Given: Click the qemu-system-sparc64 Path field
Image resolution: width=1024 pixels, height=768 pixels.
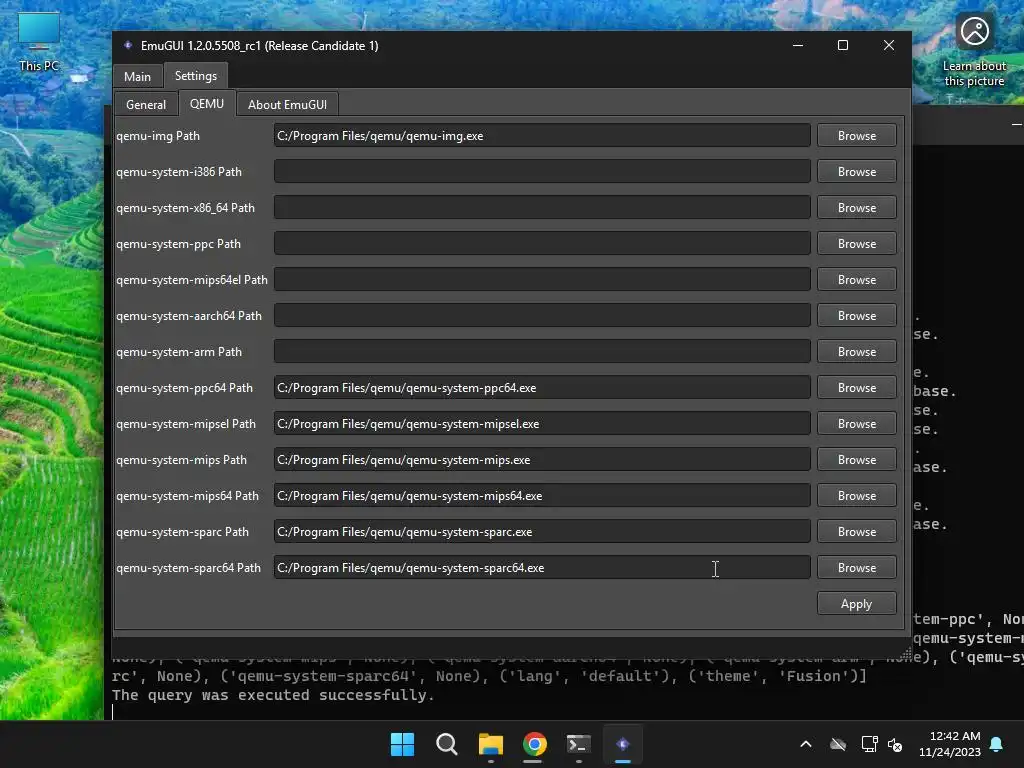Looking at the screenshot, I should point(542,568).
